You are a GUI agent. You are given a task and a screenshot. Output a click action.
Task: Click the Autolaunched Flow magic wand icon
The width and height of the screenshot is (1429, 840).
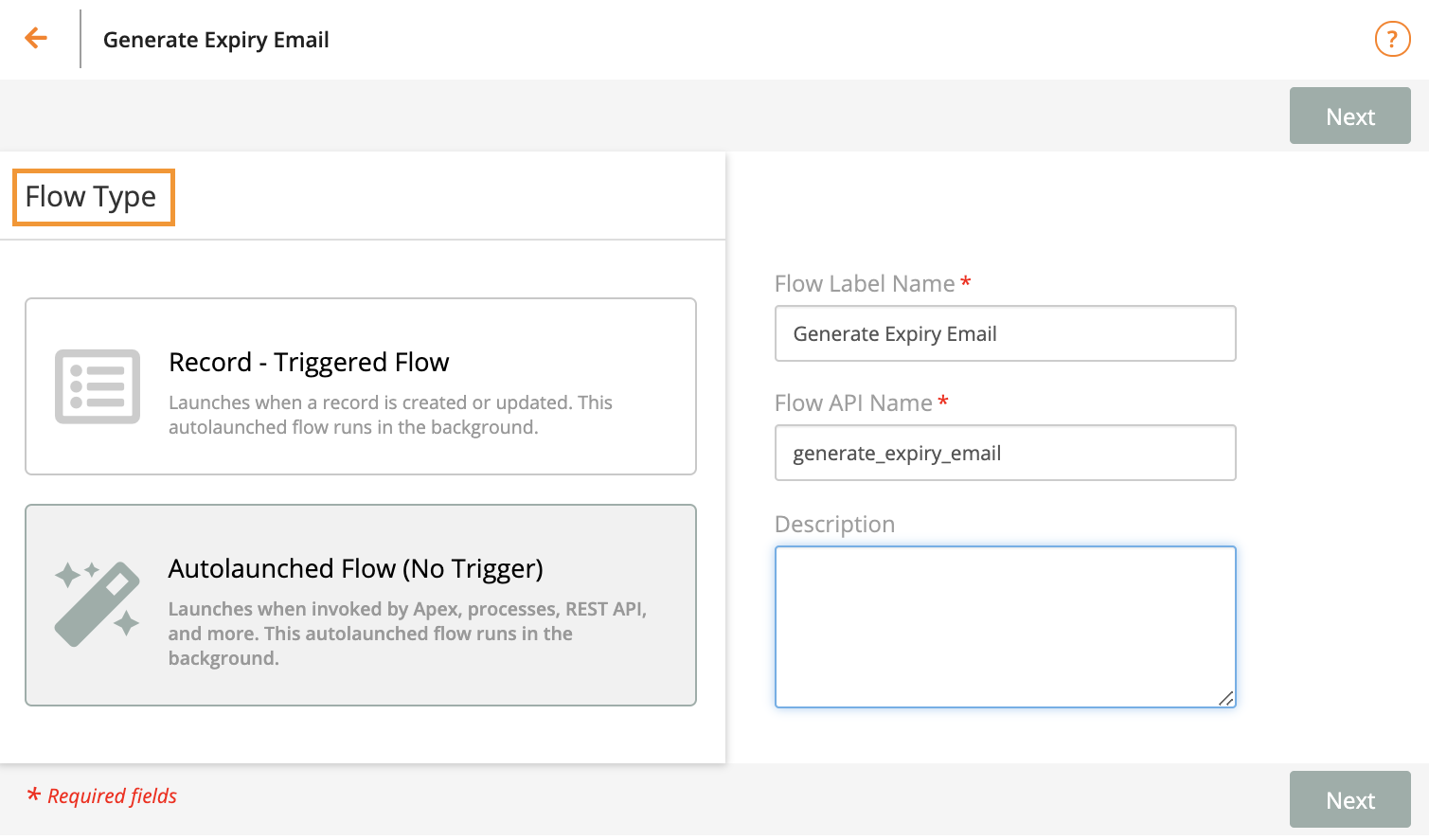[98, 603]
